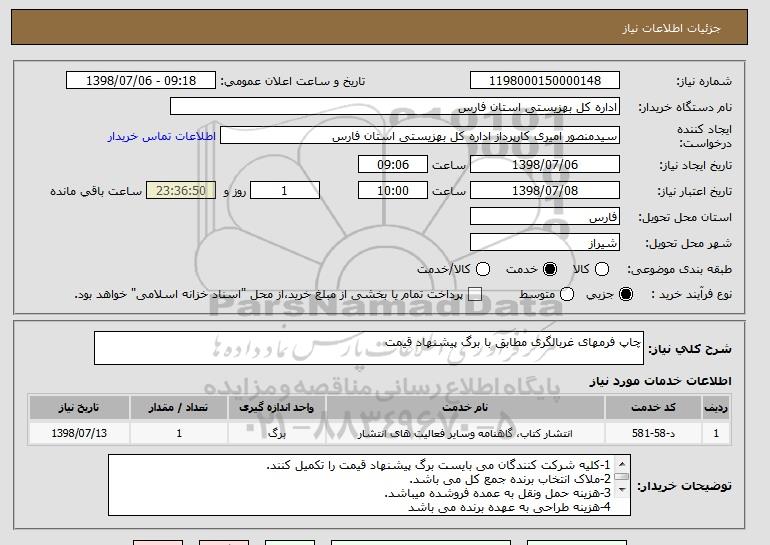Click the public announcement date-time field
770x545 pixels.
tap(141, 81)
